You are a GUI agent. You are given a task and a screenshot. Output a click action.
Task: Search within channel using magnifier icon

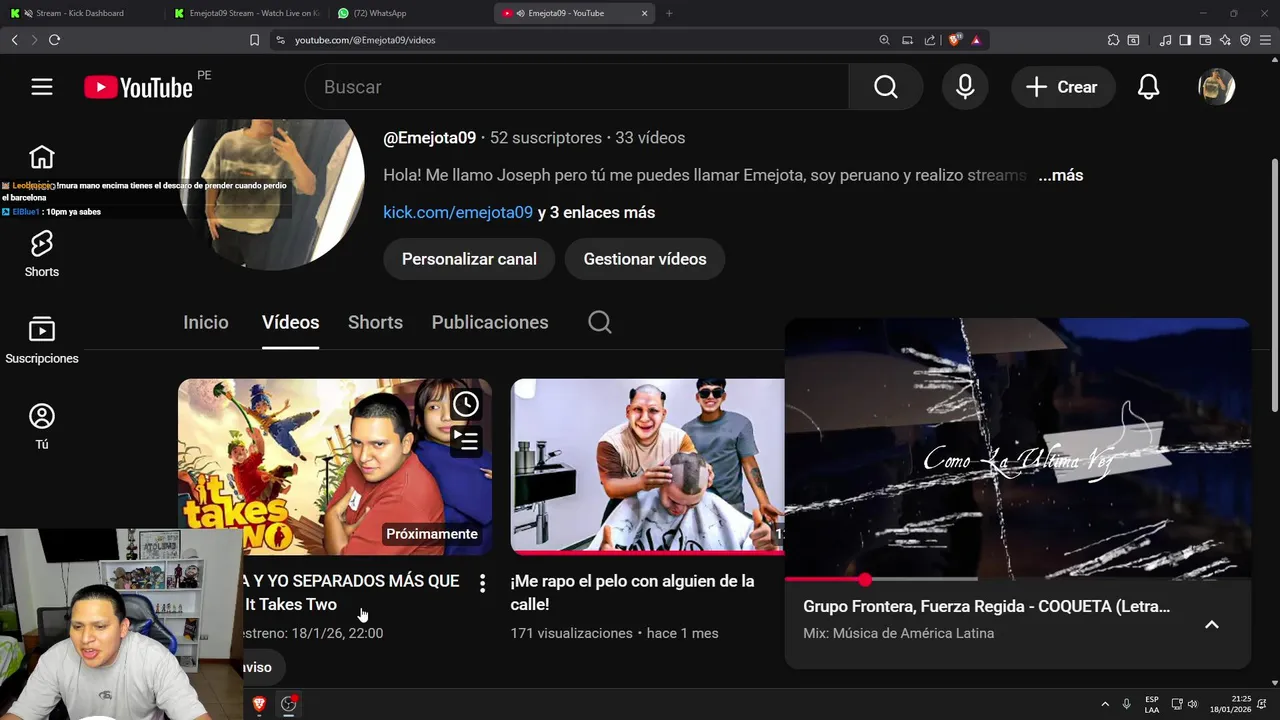(599, 322)
